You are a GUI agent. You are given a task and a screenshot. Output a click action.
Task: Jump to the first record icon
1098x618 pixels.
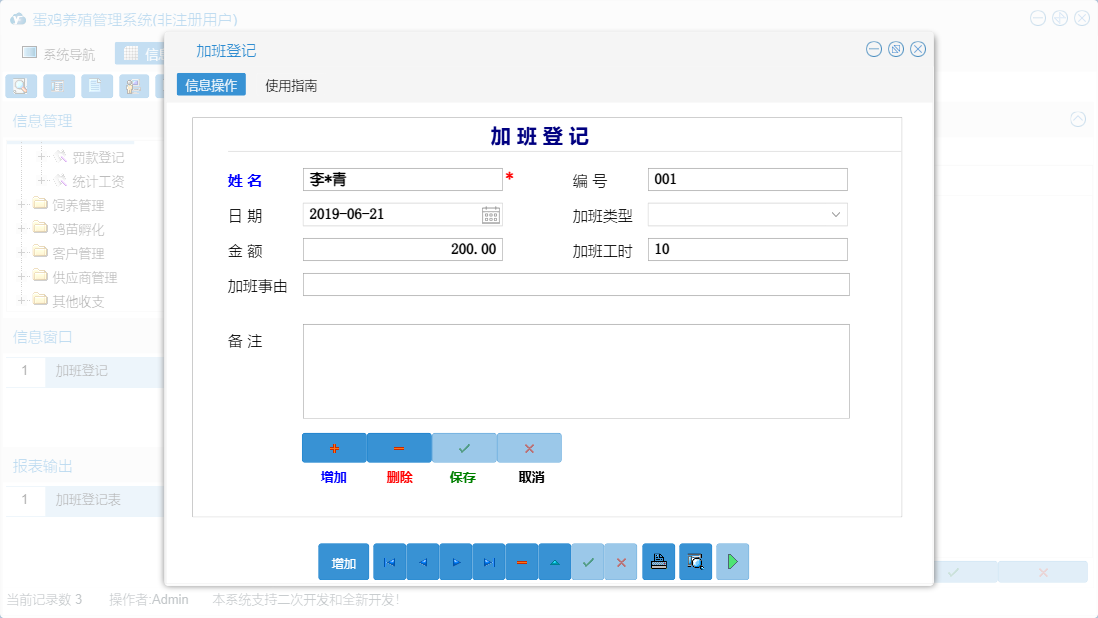click(x=389, y=561)
